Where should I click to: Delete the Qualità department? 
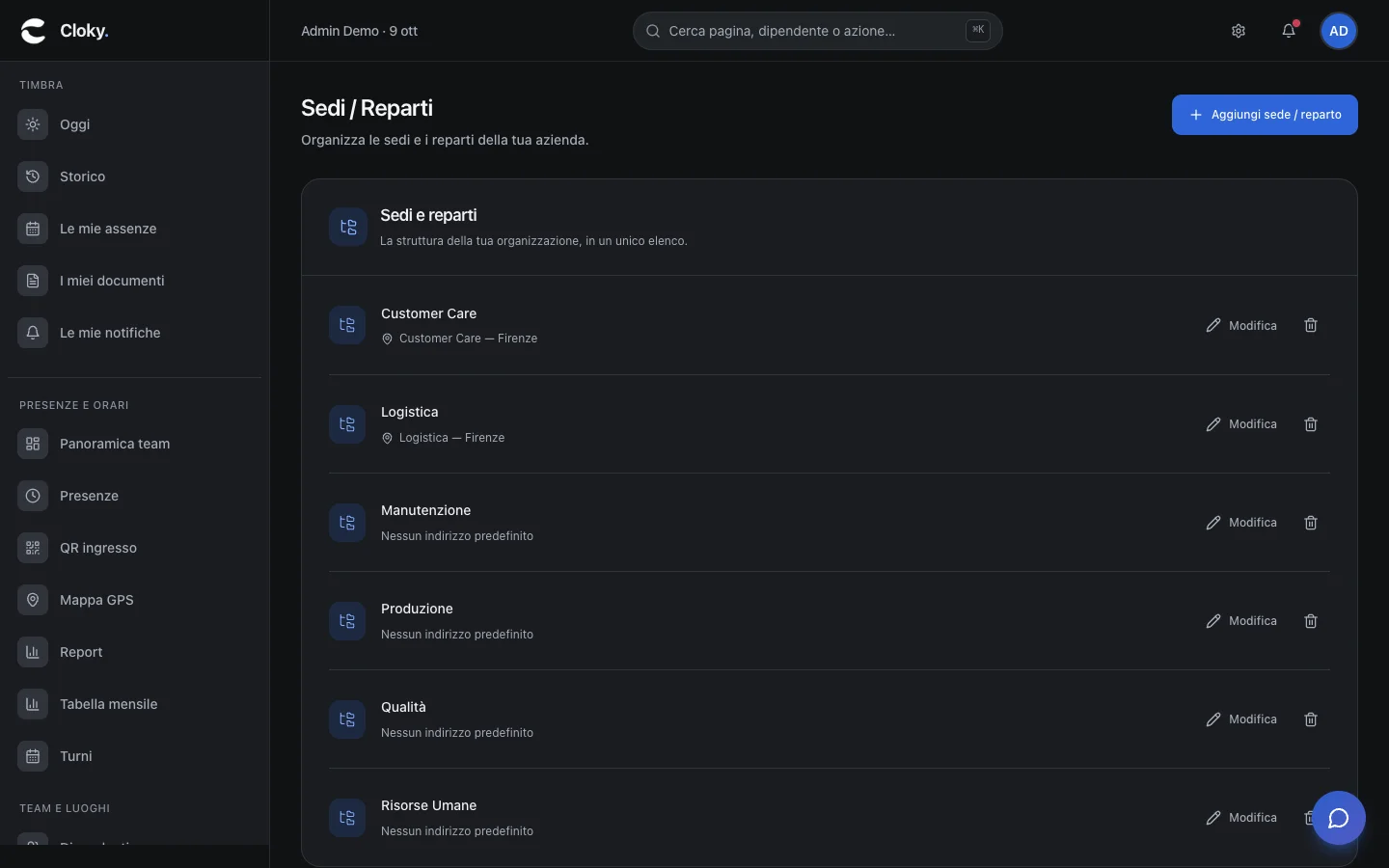[1311, 719]
